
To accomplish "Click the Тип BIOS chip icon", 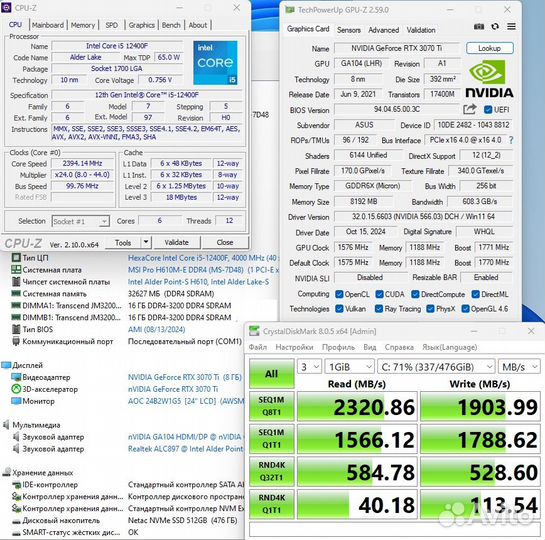I will [16, 329].
